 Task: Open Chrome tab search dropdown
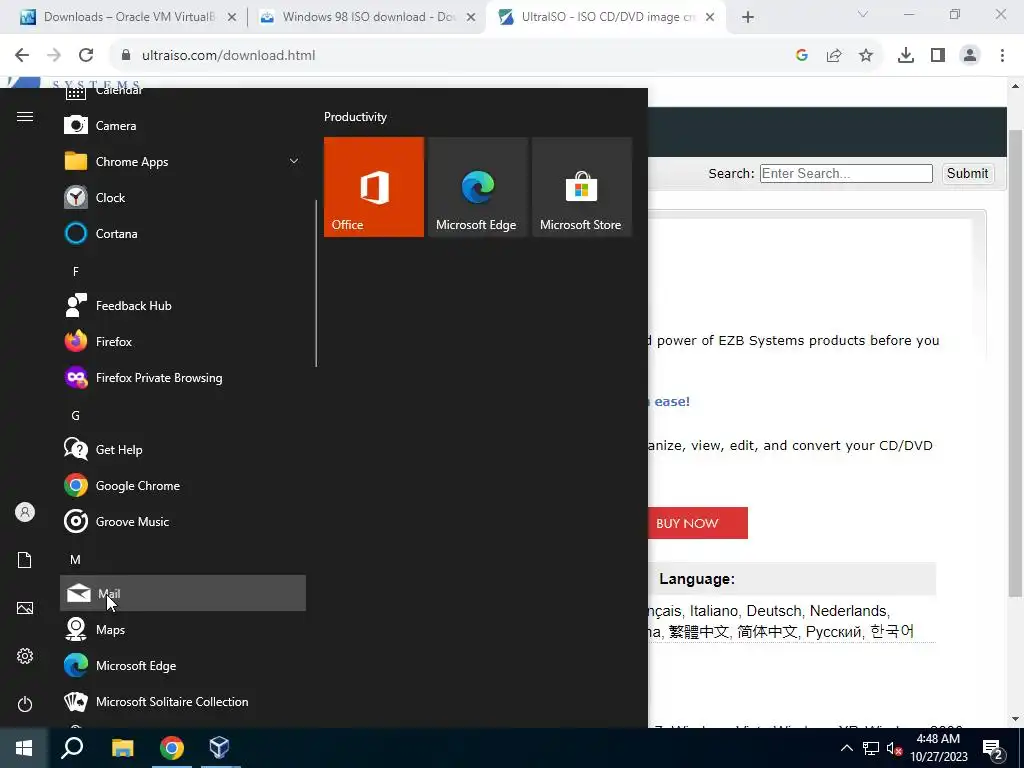tap(863, 14)
